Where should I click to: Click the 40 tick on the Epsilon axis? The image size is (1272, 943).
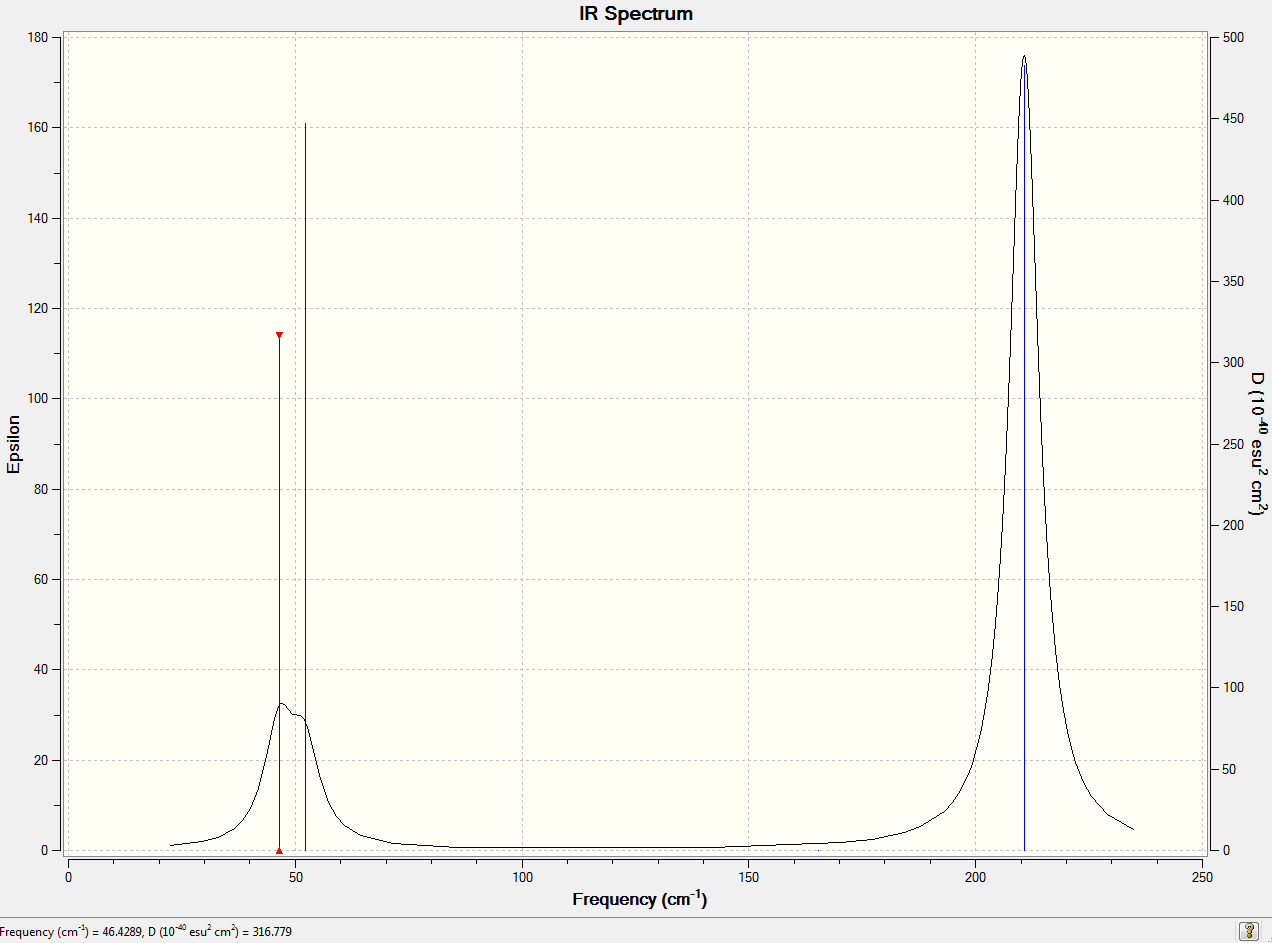tap(42, 670)
